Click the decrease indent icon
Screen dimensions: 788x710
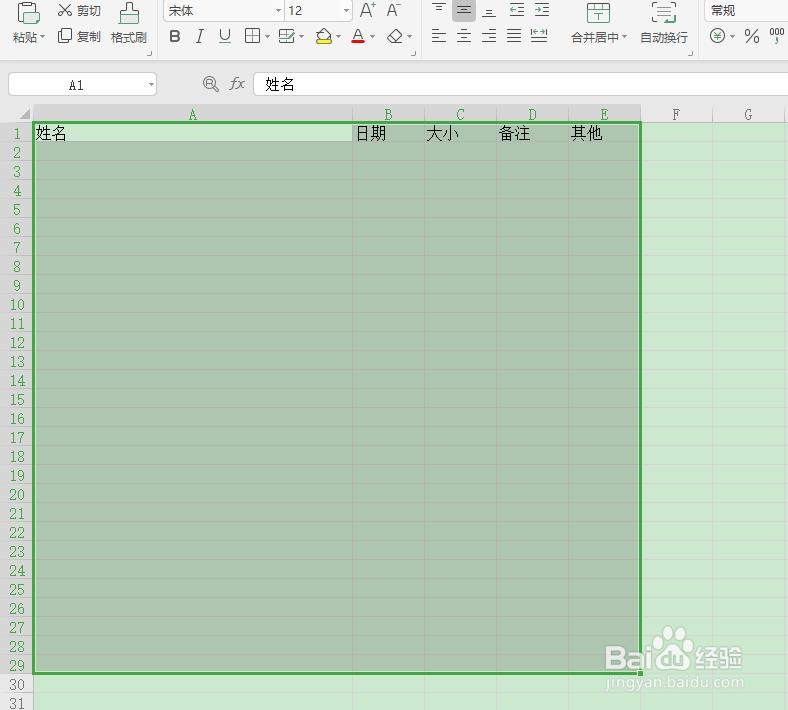click(516, 10)
